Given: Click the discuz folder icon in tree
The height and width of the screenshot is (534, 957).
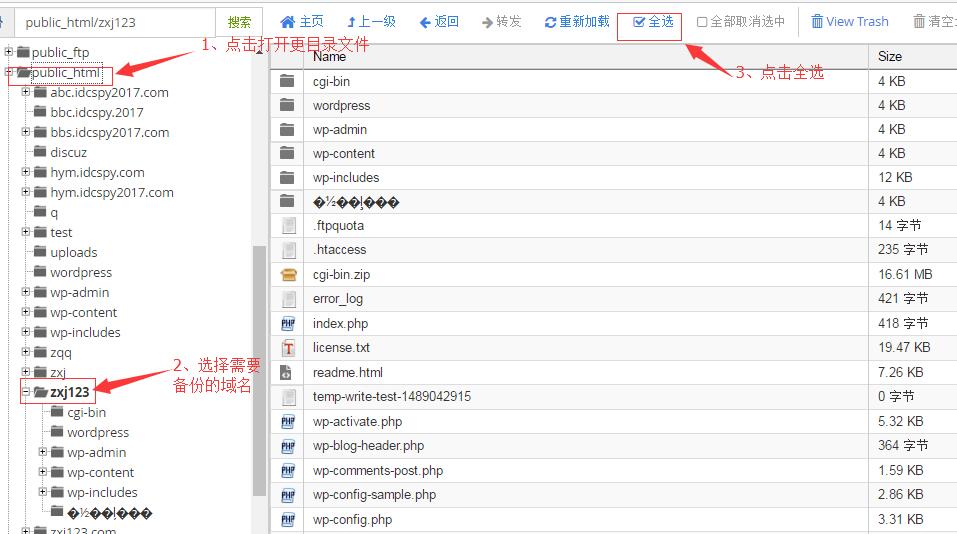Looking at the screenshot, I should pyautogui.click(x=40, y=151).
